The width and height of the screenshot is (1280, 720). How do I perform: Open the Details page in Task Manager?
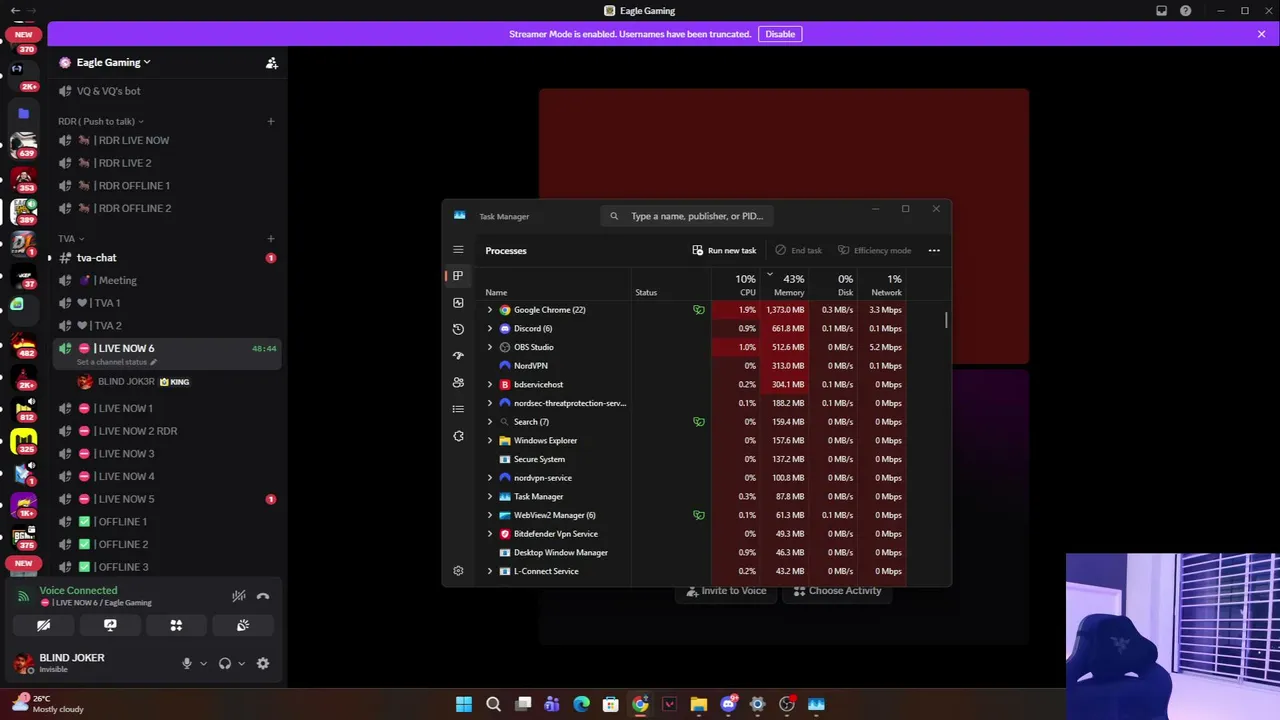(458, 409)
